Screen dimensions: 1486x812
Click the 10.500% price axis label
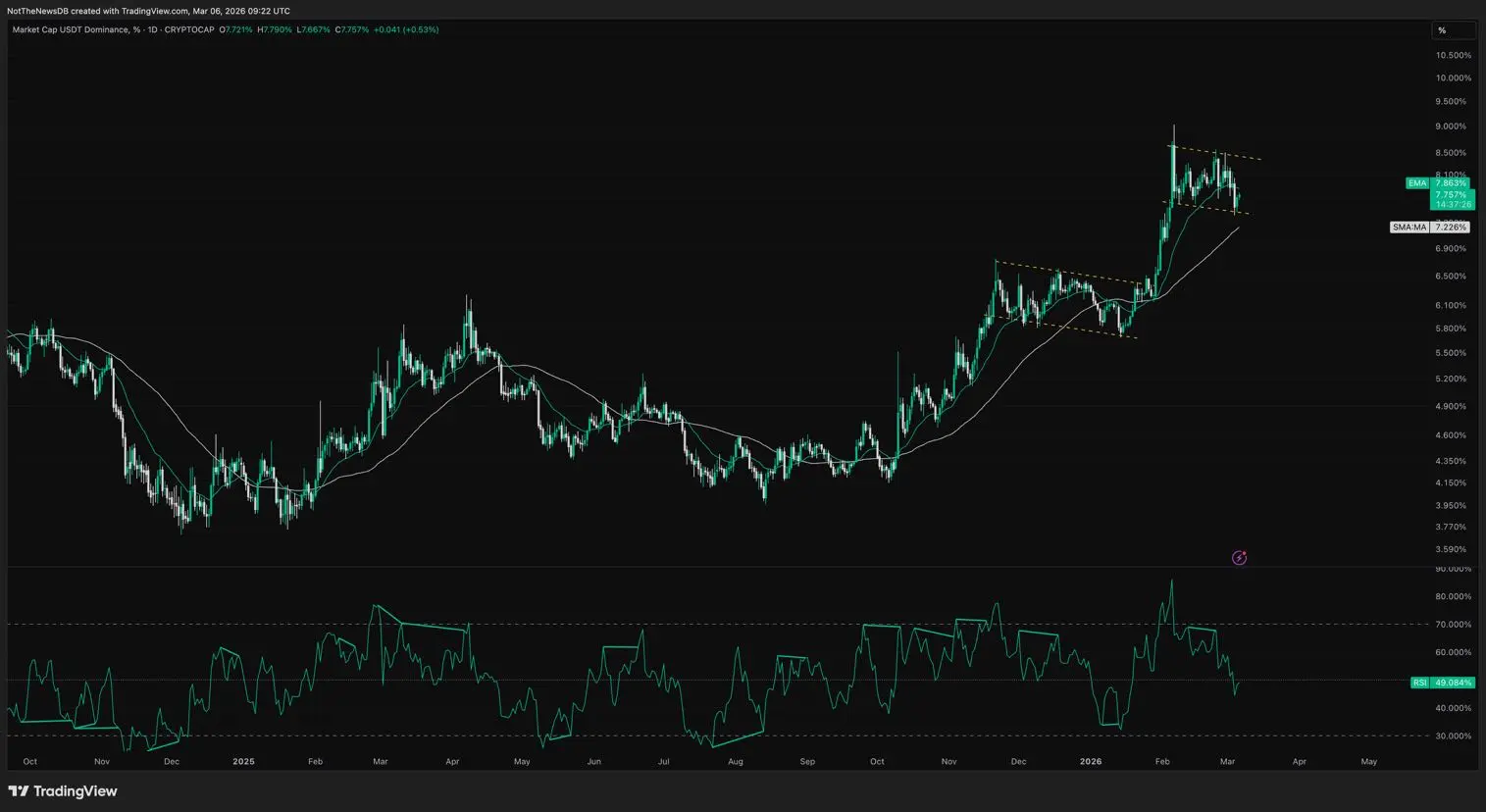click(x=1453, y=56)
